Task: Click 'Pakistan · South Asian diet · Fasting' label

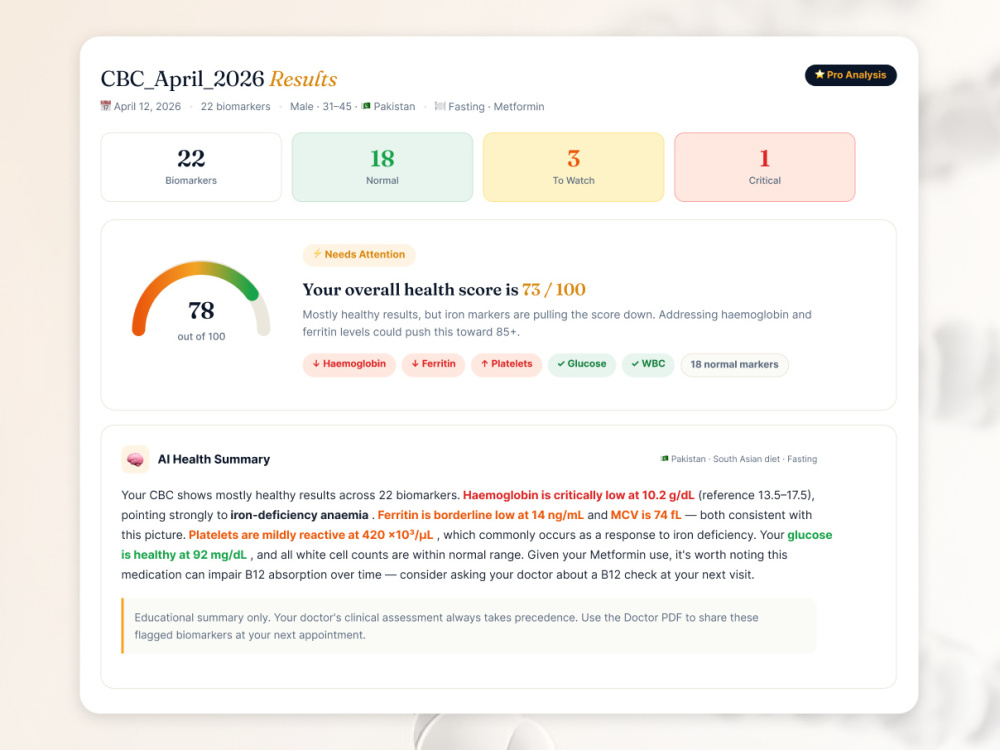Action: click(x=744, y=459)
